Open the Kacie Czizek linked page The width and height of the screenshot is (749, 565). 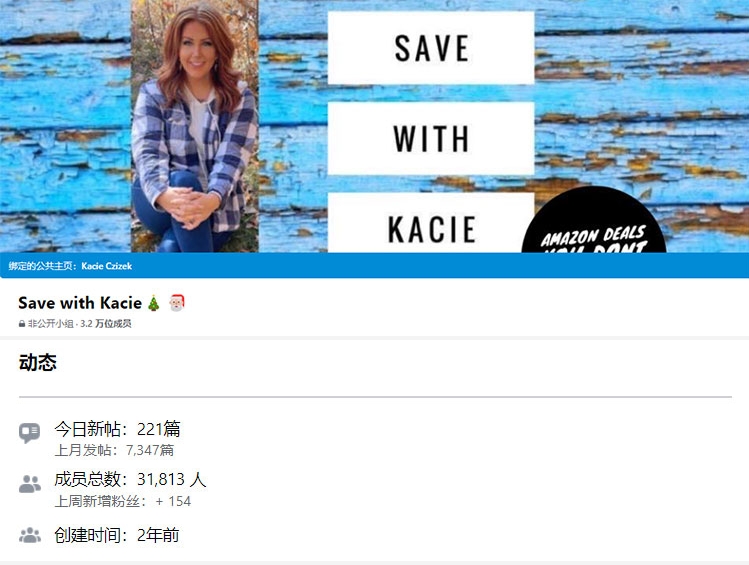coord(107,266)
